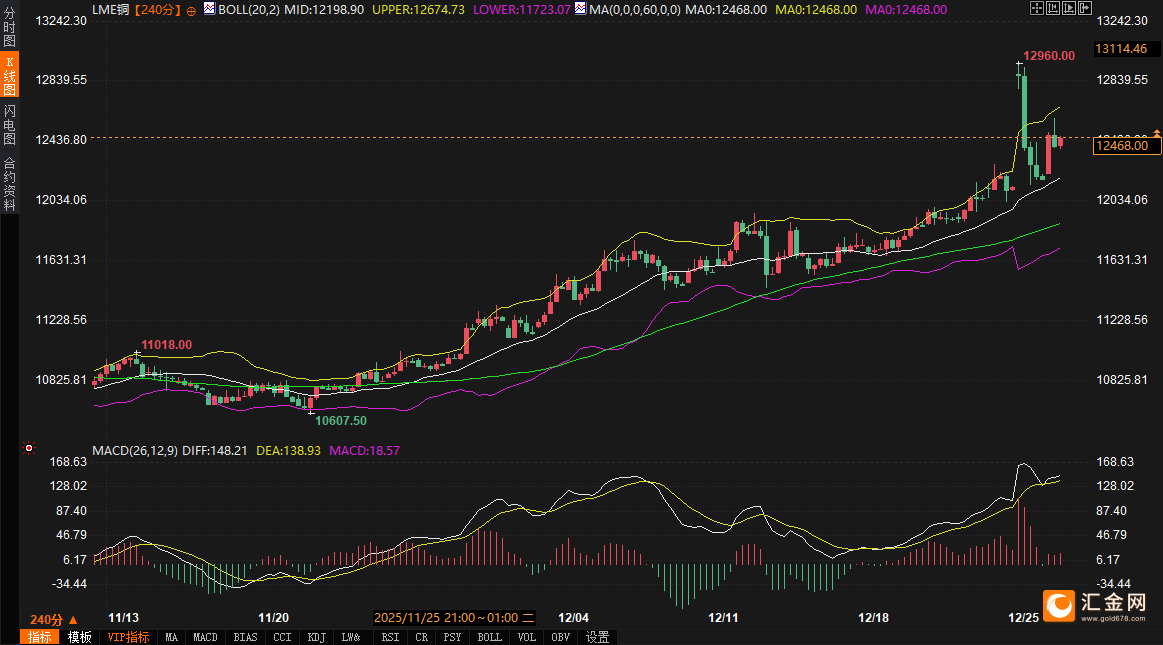Click the 汇金网 logo icon

click(x=1060, y=605)
